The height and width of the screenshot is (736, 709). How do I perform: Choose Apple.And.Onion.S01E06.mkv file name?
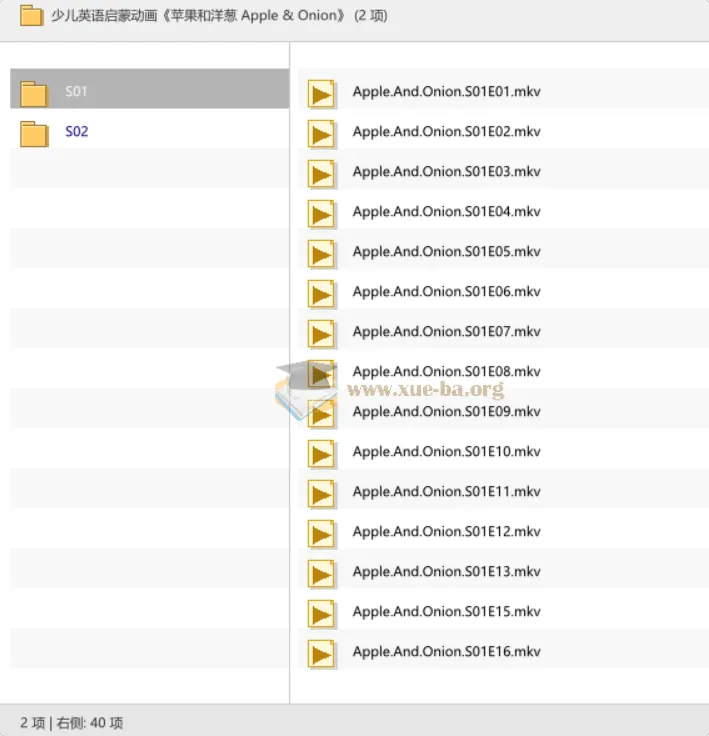tap(447, 291)
